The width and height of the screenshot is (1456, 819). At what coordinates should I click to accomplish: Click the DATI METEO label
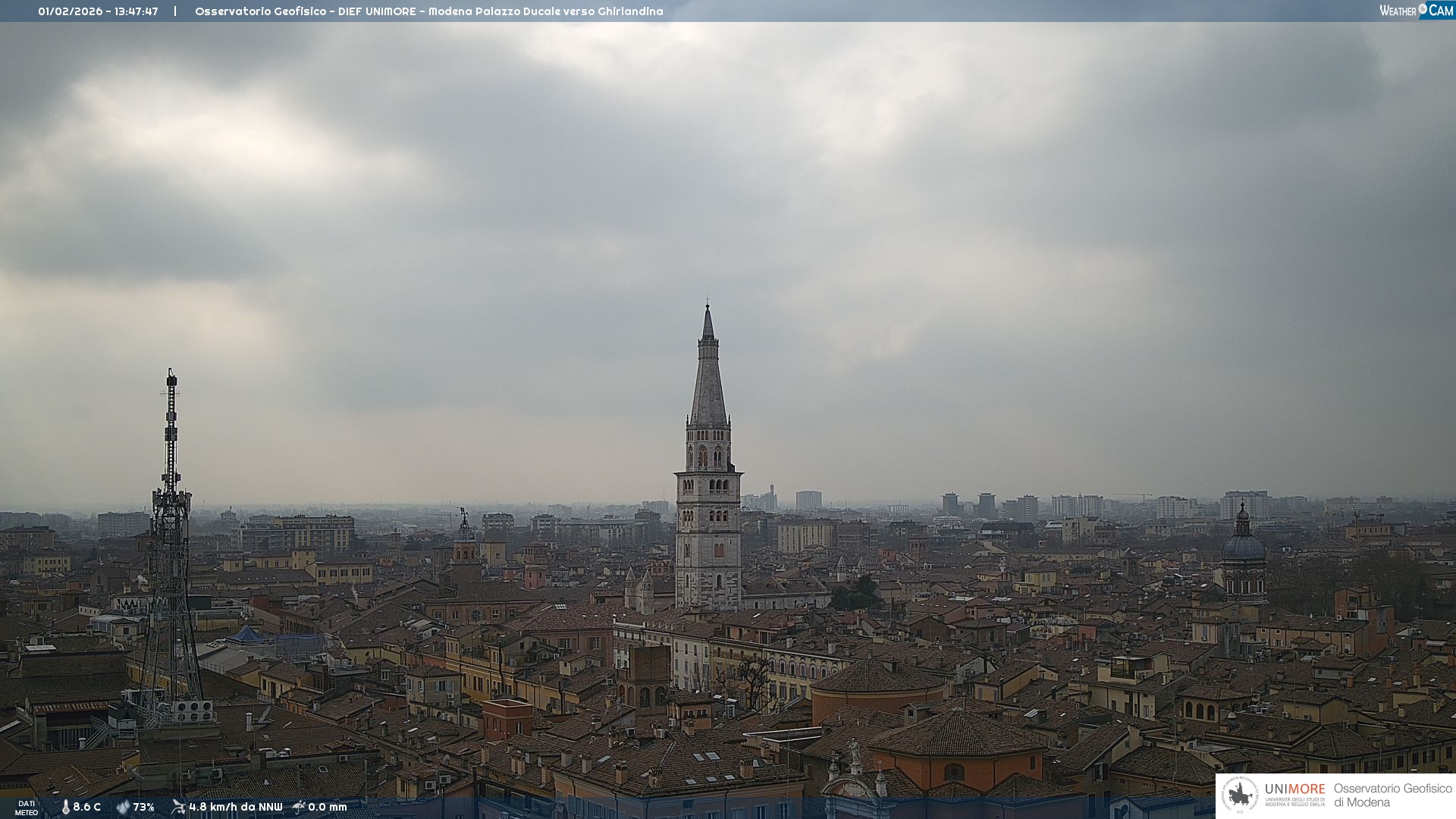click(x=27, y=808)
